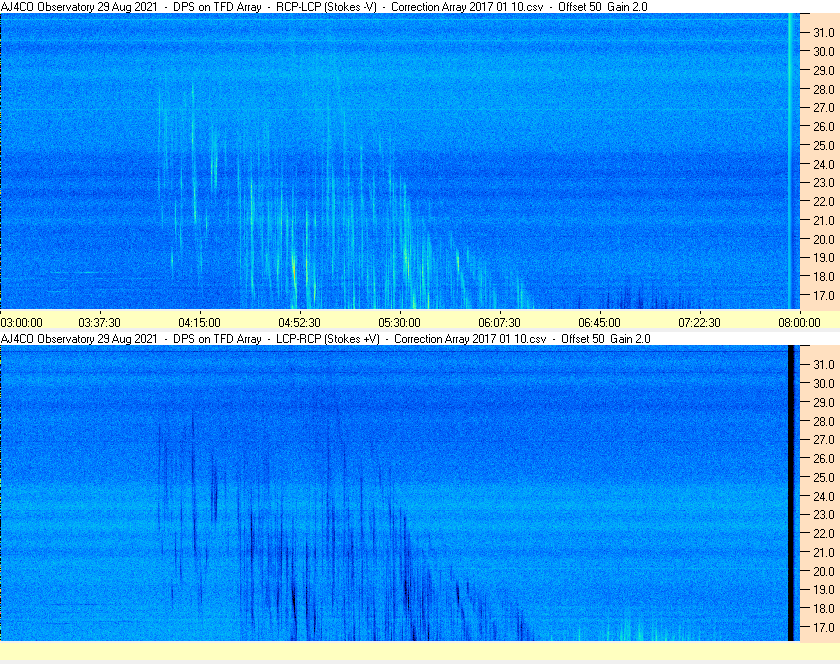The height and width of the screenshot is (664, 840).
Task: Click the bright vertical stripe in the Stokes -V spectrogram
Action: [790, 161]
